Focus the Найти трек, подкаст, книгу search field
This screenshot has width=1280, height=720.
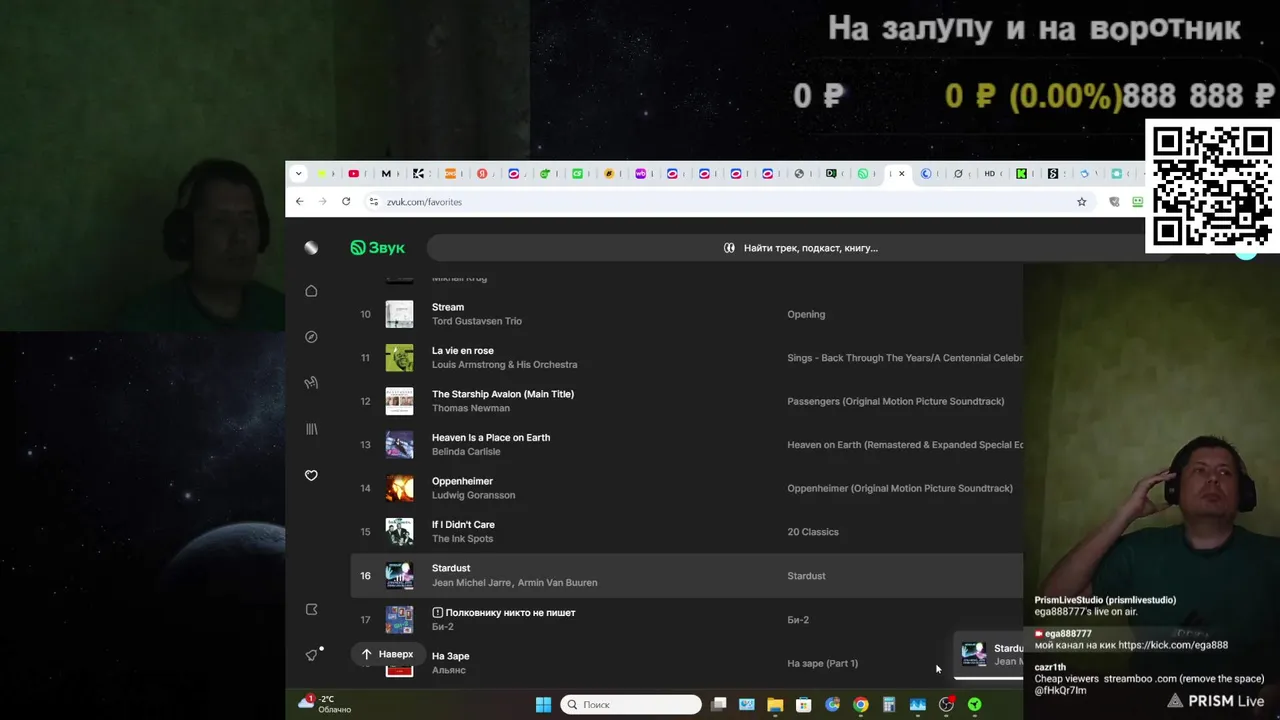800,248
